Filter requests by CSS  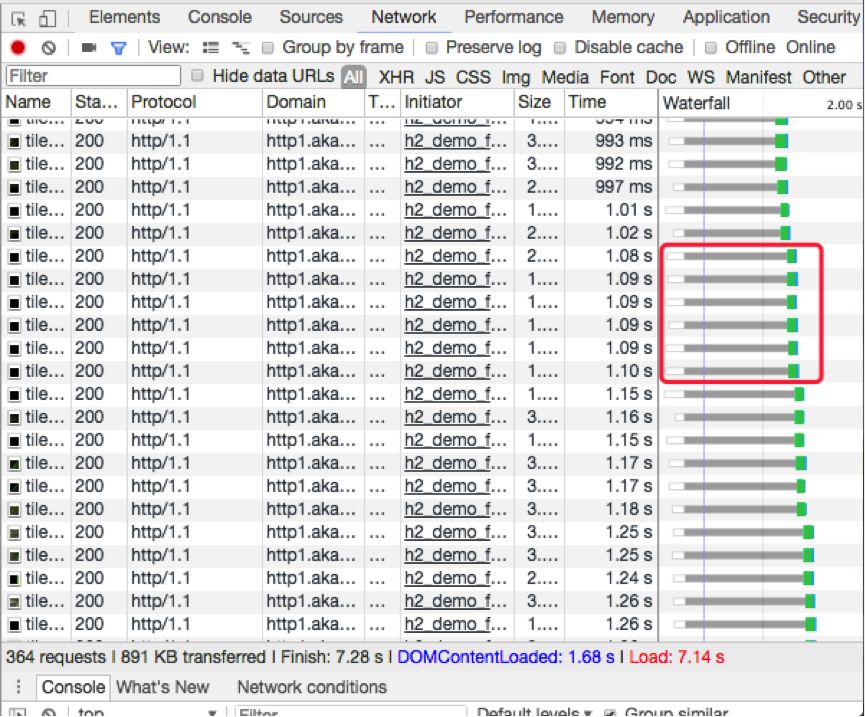(473, 77)
